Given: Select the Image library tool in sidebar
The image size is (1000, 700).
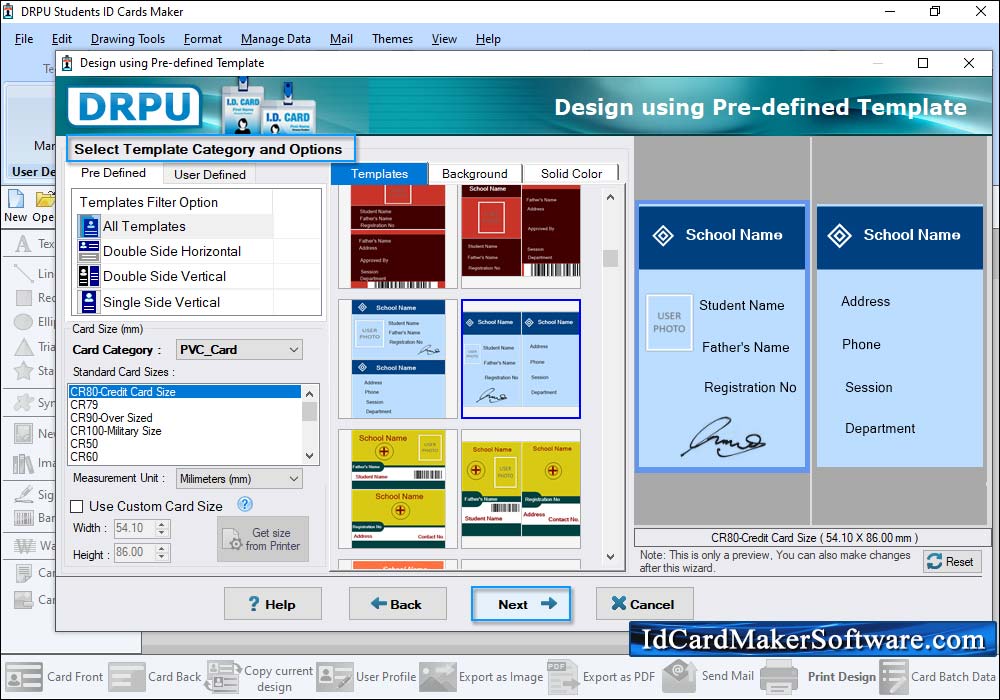Looking at the screenshot, I should tap(24, 463).
